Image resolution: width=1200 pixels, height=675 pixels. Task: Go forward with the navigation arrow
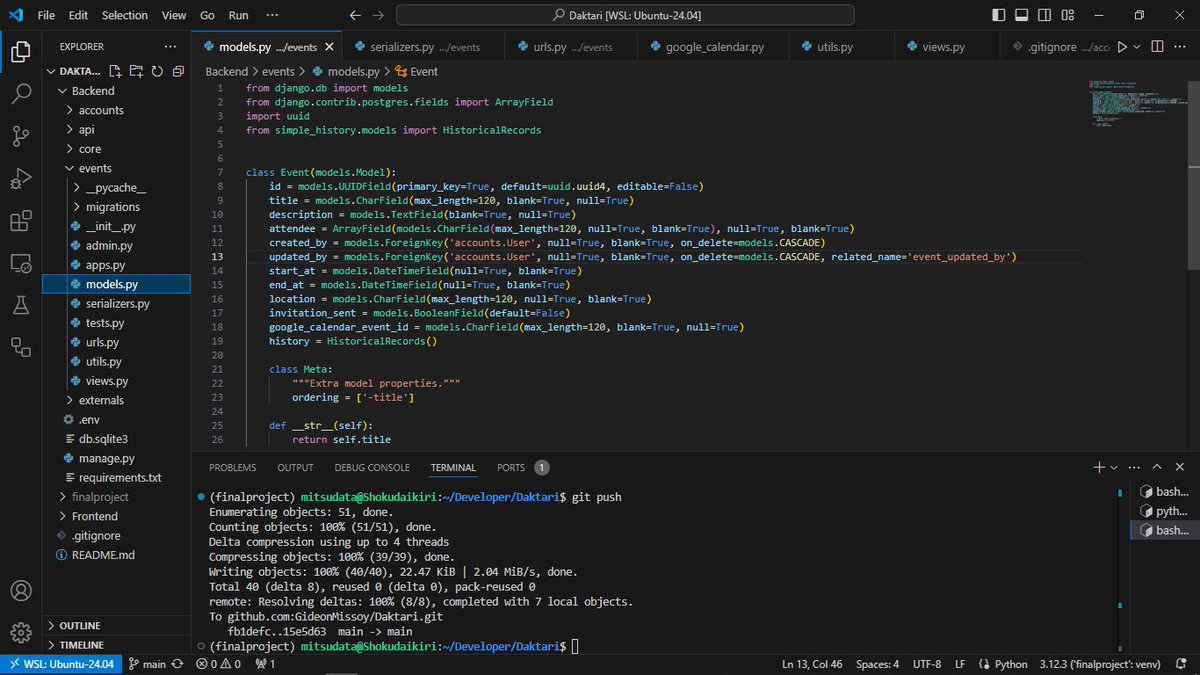click(378, 16)
